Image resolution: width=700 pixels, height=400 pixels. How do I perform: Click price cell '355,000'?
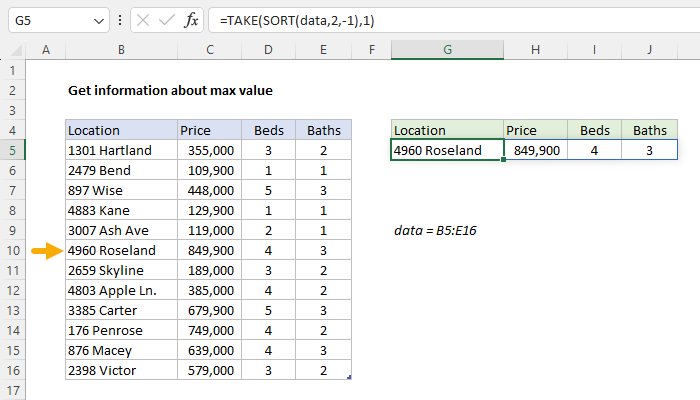pyautogui.click(x=209, y=150)
